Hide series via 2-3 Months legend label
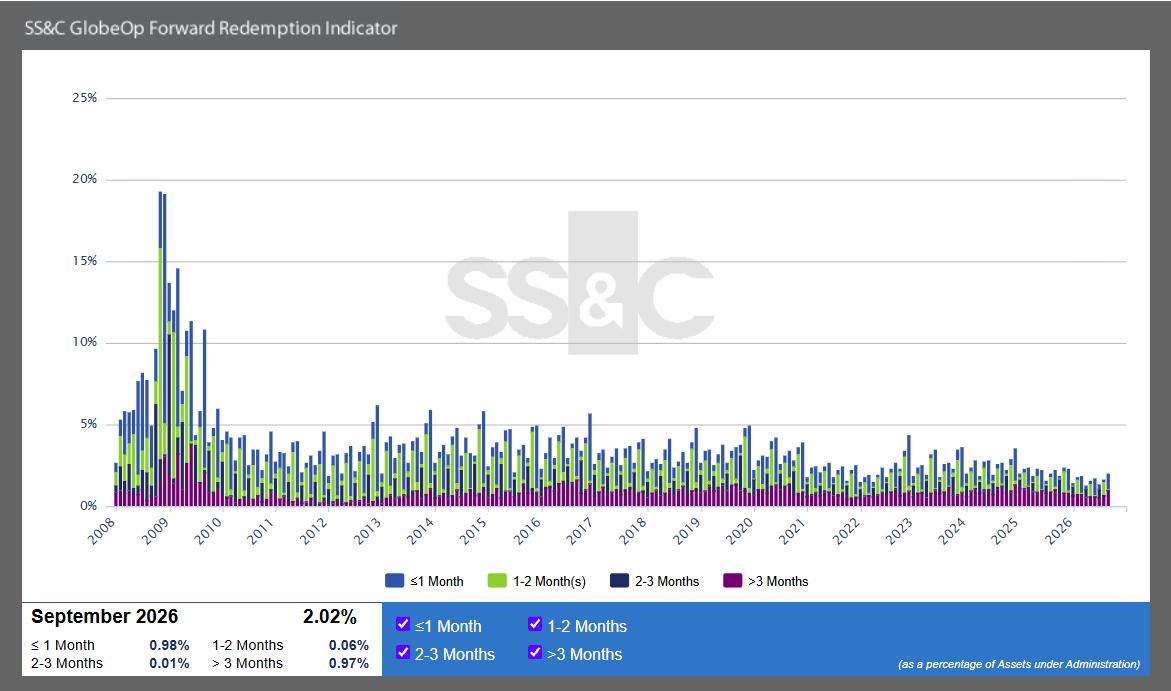 tap(667, 581)
